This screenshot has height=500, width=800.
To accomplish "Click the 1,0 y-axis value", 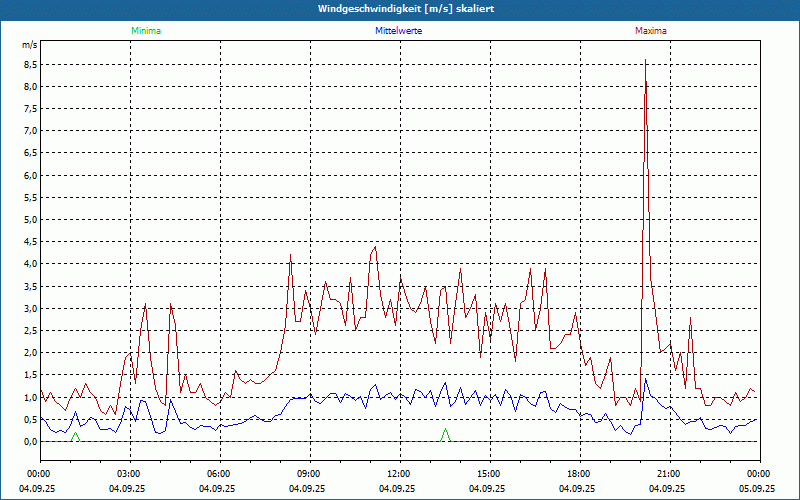I will coord(30,397).
